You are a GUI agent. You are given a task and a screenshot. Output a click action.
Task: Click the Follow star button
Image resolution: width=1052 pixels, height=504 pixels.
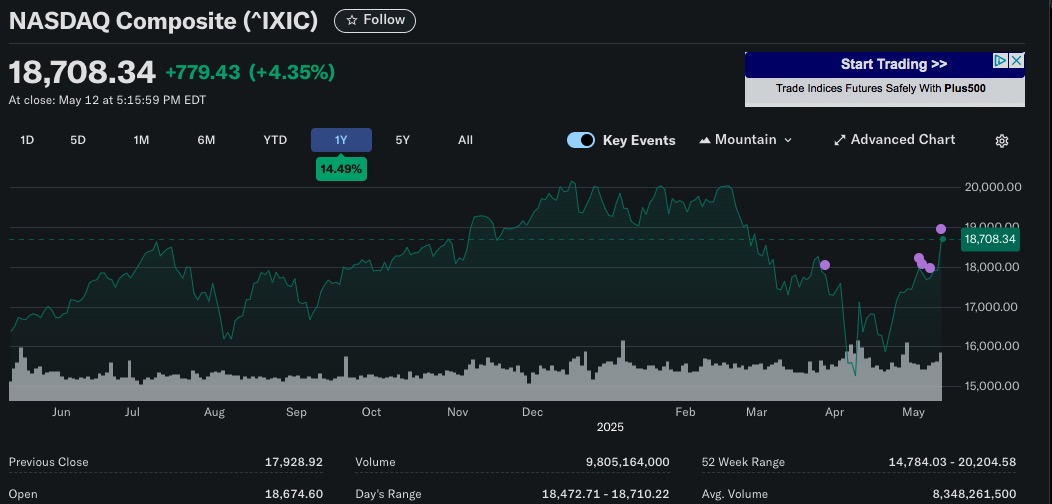[374, 21]
